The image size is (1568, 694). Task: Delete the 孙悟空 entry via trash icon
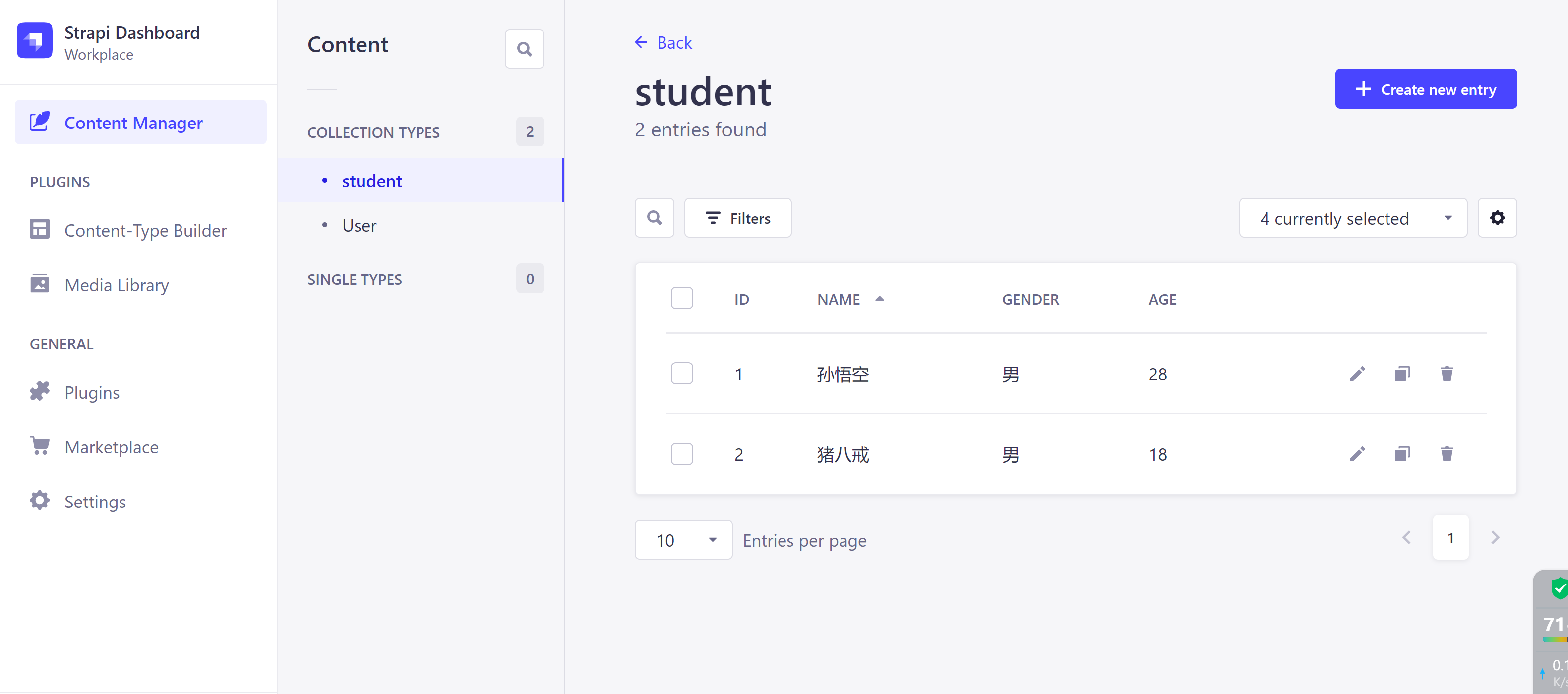[x=1447, y=374]
